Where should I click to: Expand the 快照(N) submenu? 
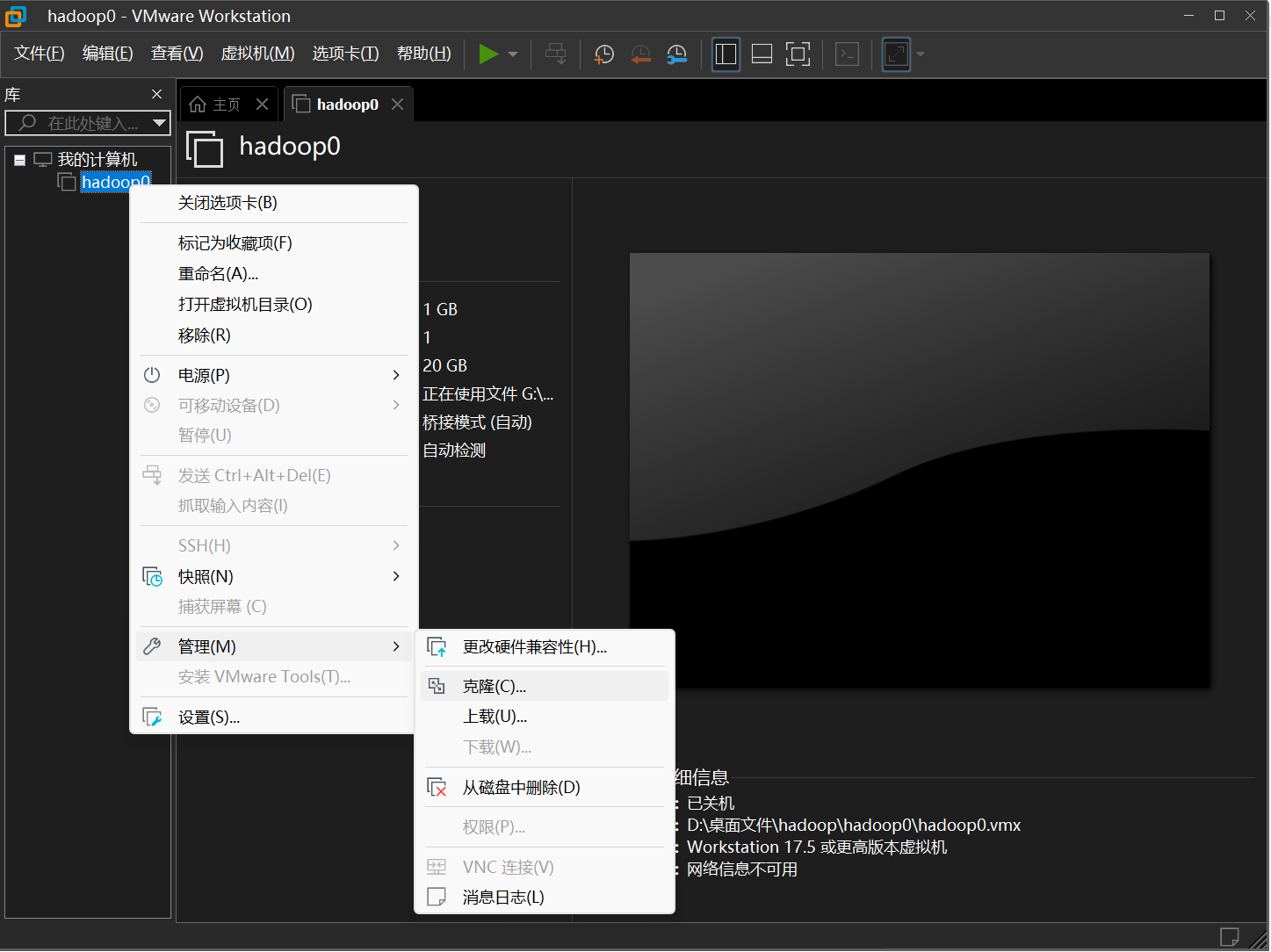(x=274, y=577)
